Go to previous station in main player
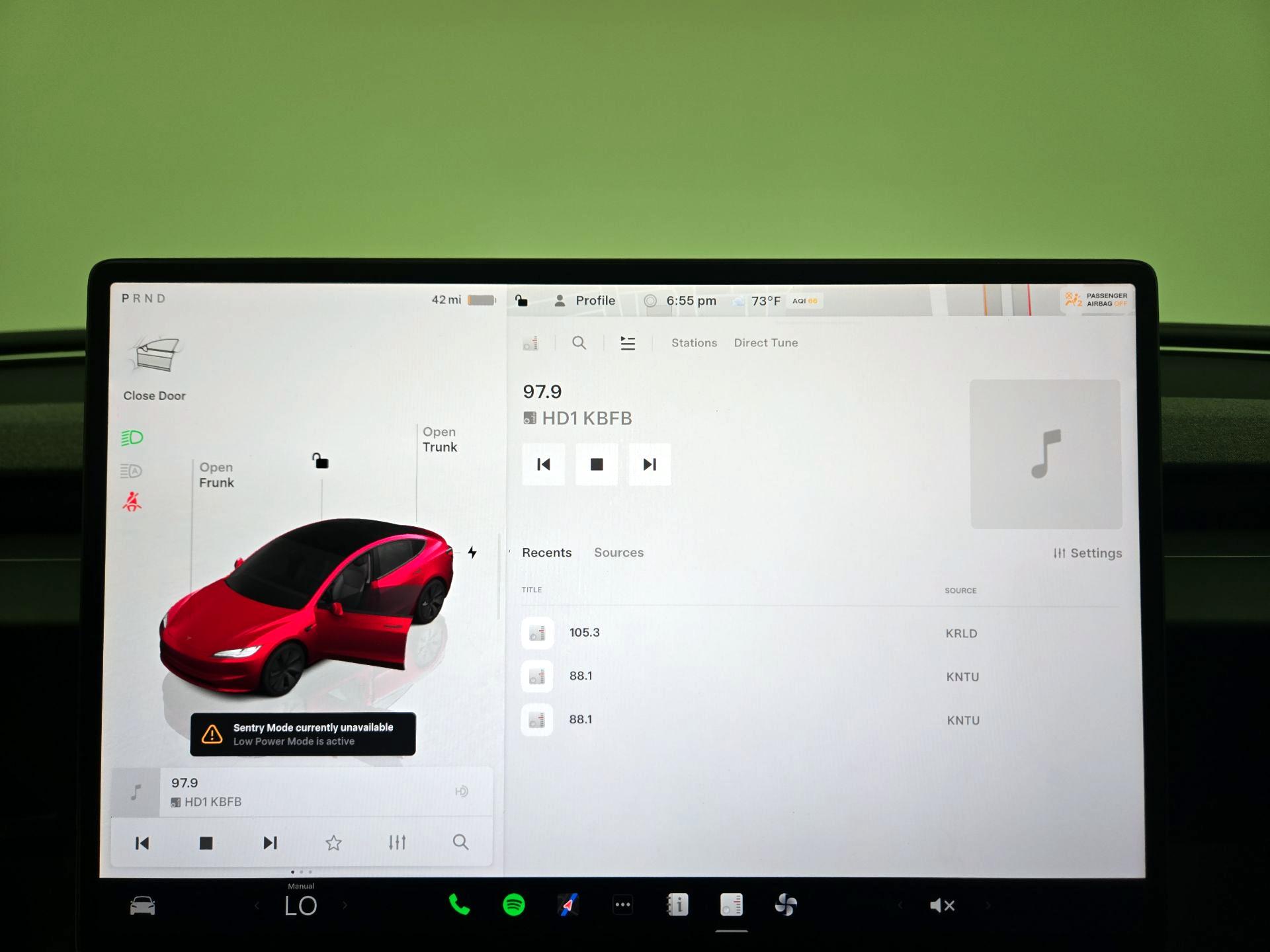 pyautogui.click(x=544, y=464)
